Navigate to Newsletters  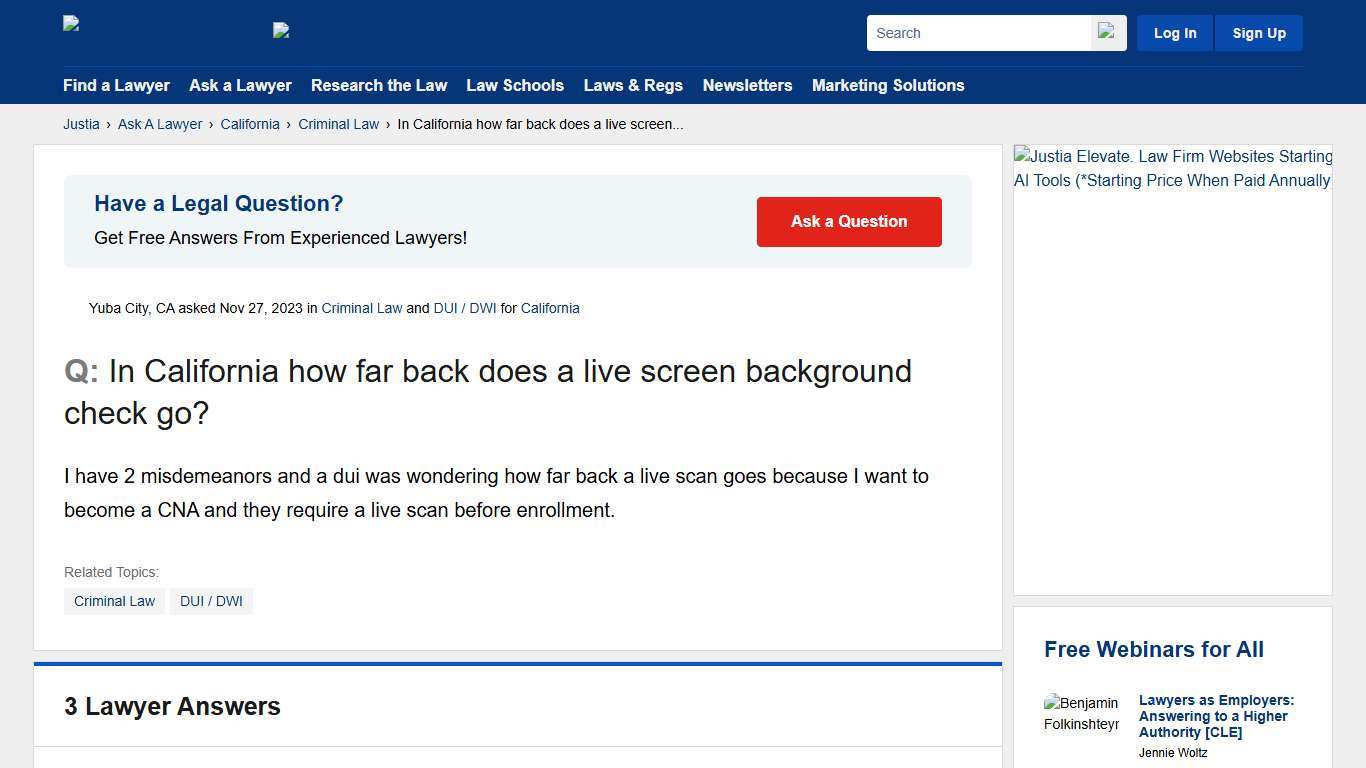click(x=747, y=86)
